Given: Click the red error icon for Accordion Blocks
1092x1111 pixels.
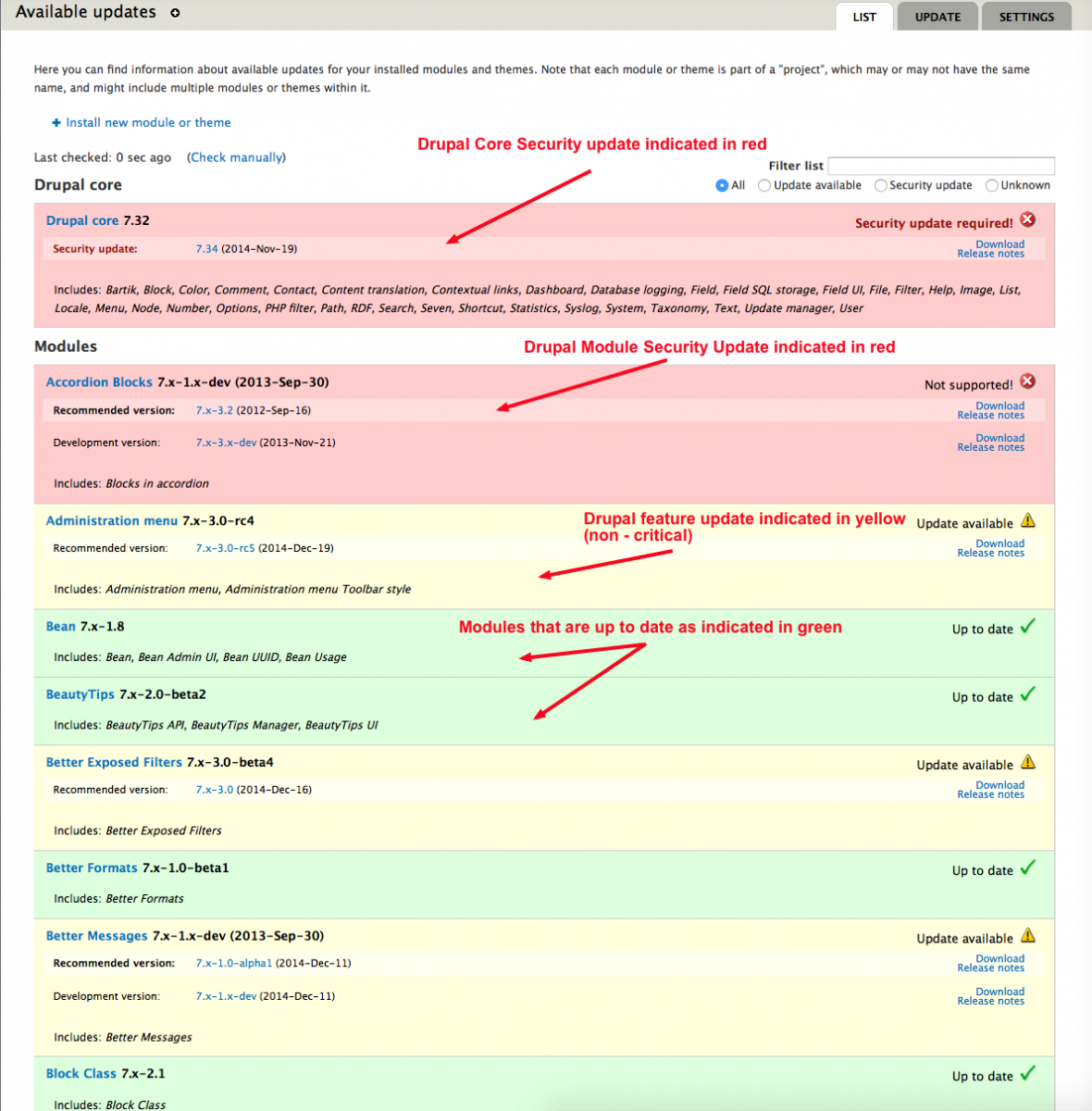Looking at the screenshot, I should point(1028,381).
